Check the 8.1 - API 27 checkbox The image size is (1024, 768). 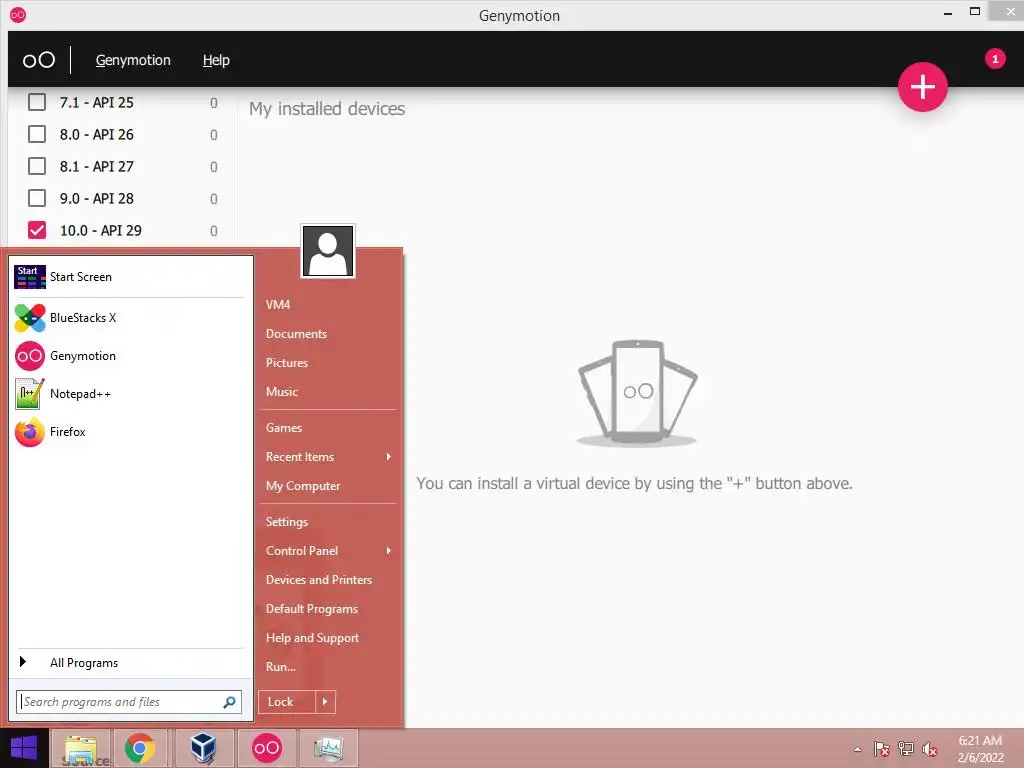coord(37,167)
